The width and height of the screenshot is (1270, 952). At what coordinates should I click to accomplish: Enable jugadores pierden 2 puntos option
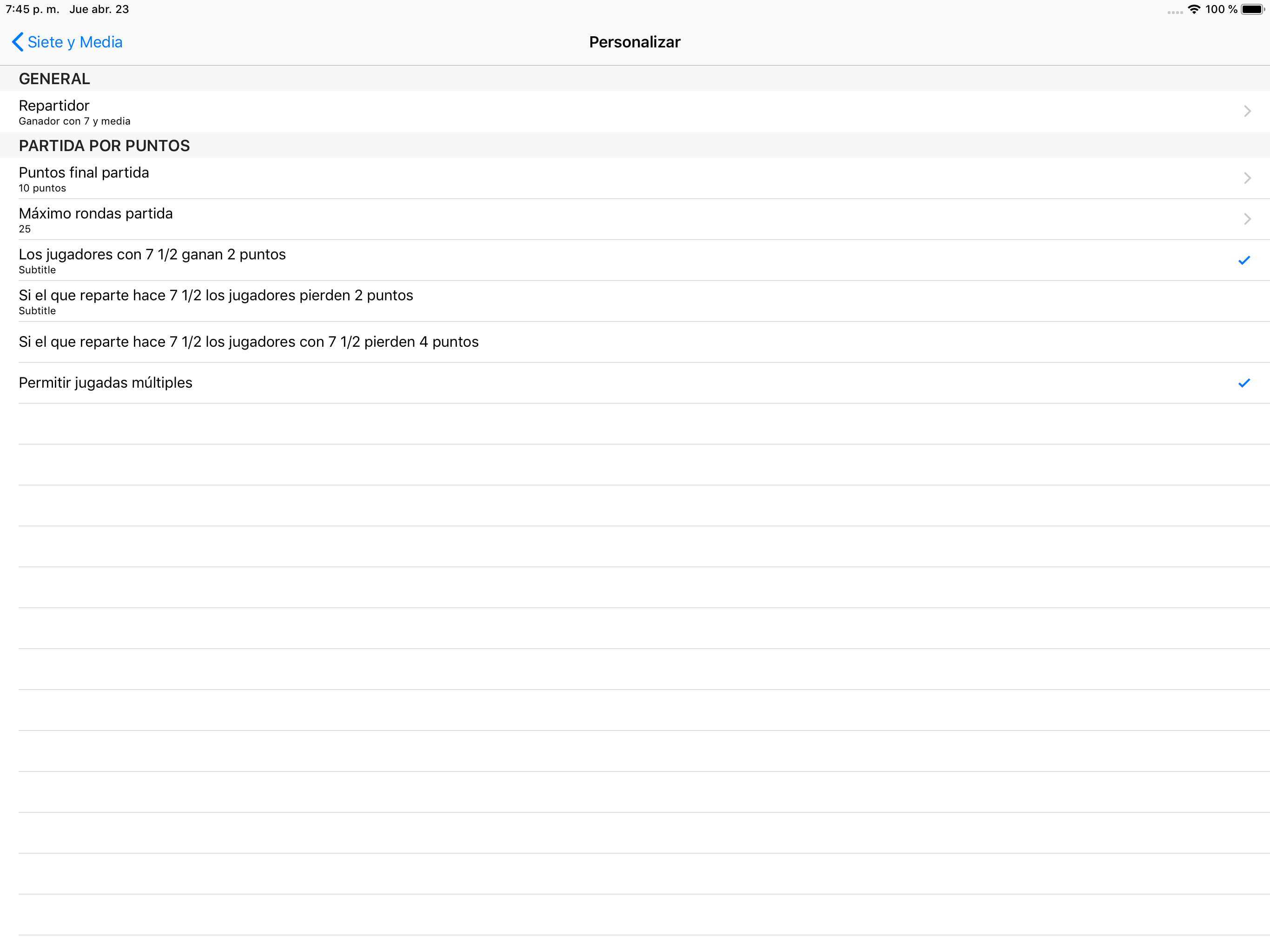635,301
